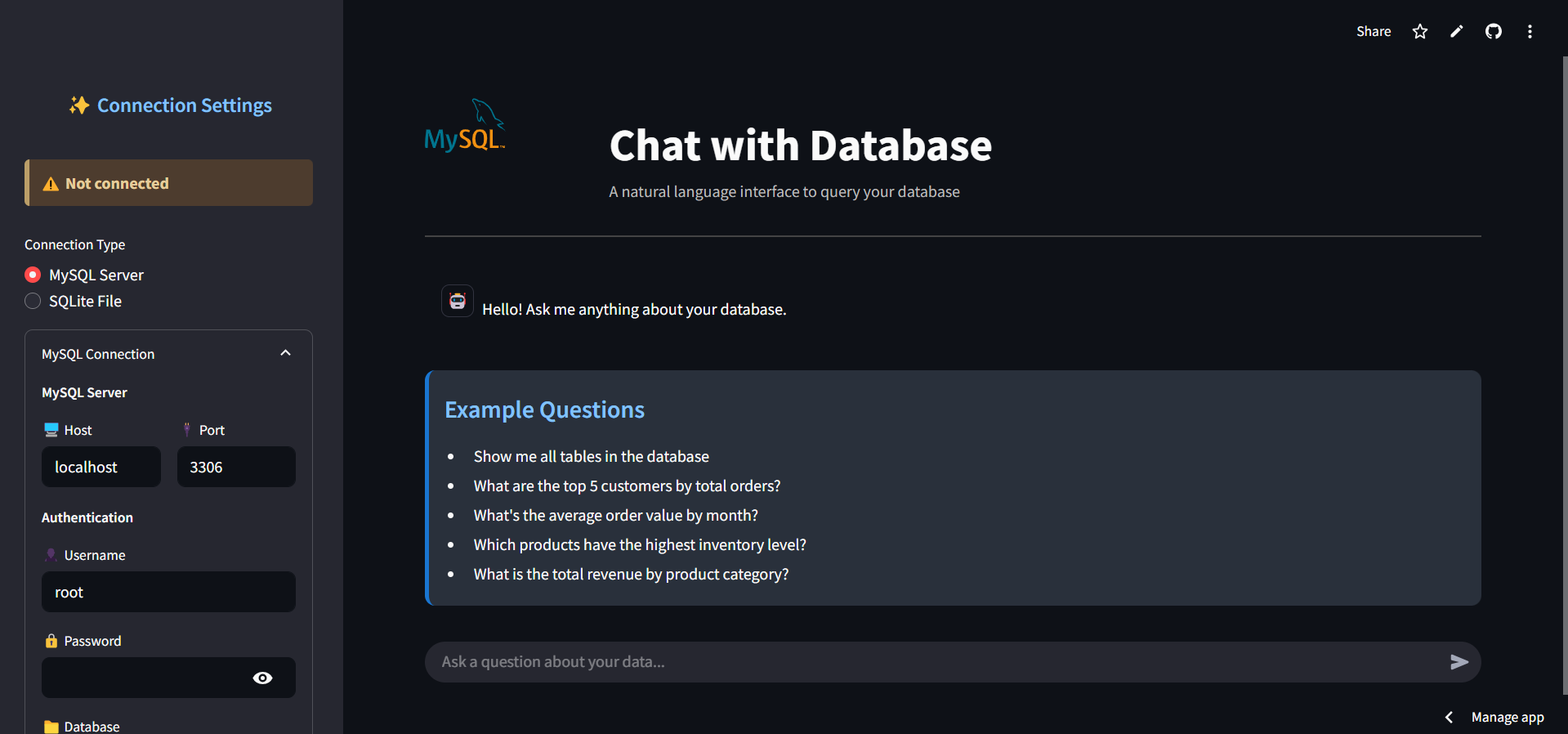The image size is (1568, 734).
Task: Open the GitHub repository icon
Action: pos(1493,31)
